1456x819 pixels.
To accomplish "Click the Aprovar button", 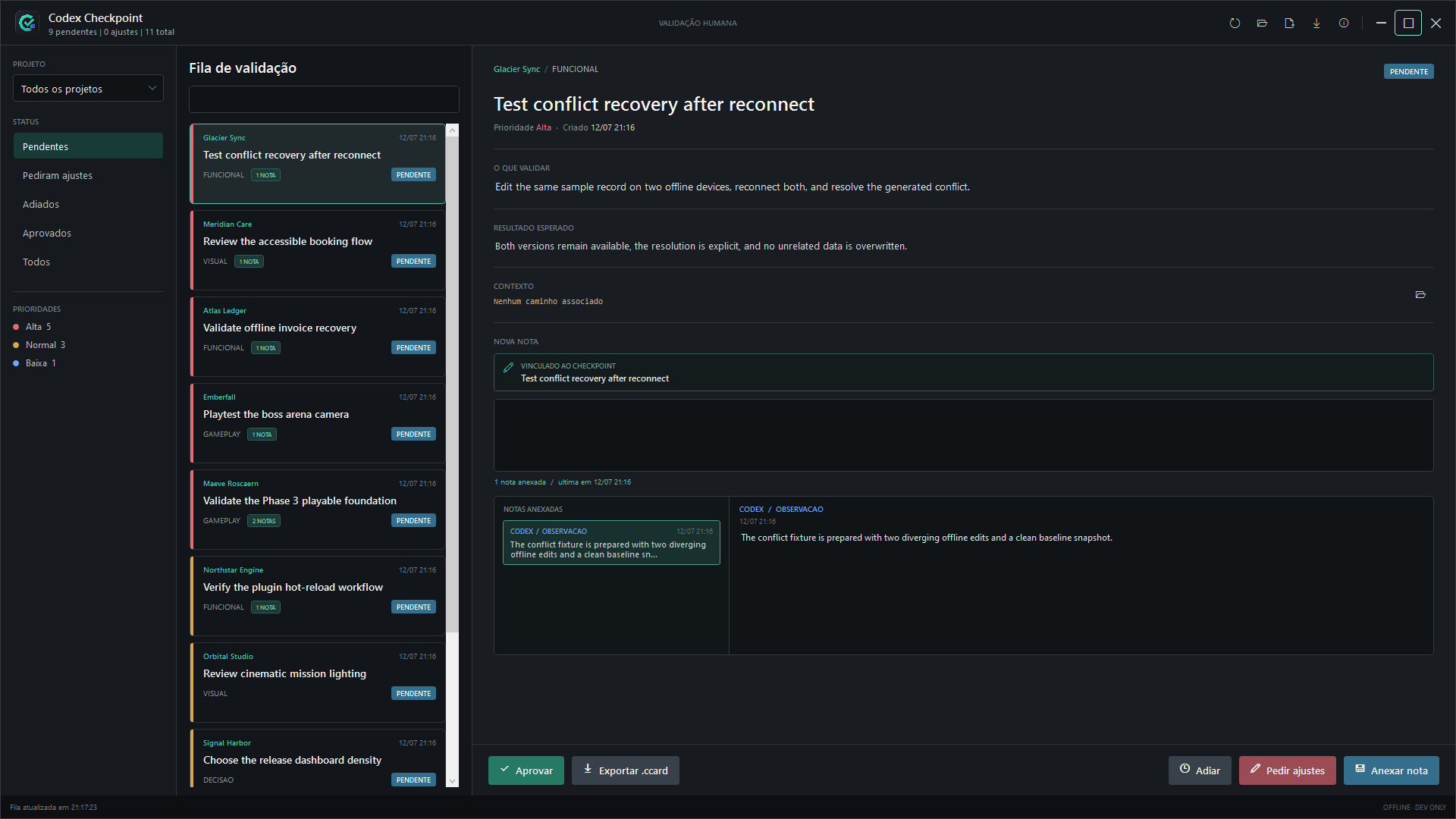I will pyautogui.click(x=526, y=770).
